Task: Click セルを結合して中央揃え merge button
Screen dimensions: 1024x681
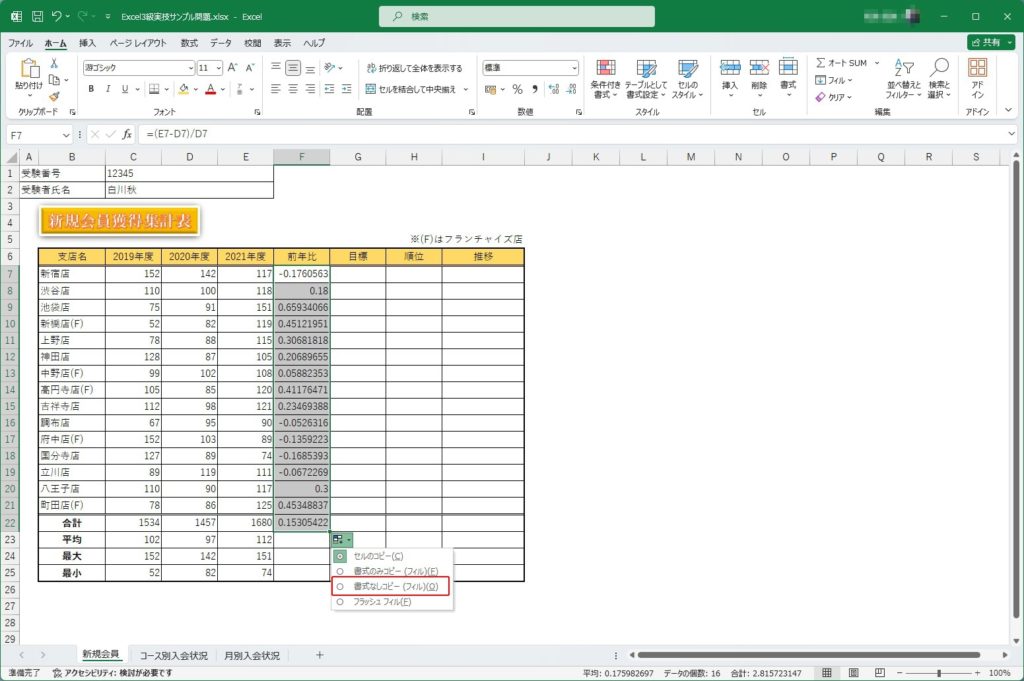Action: [x=417, y=89]
